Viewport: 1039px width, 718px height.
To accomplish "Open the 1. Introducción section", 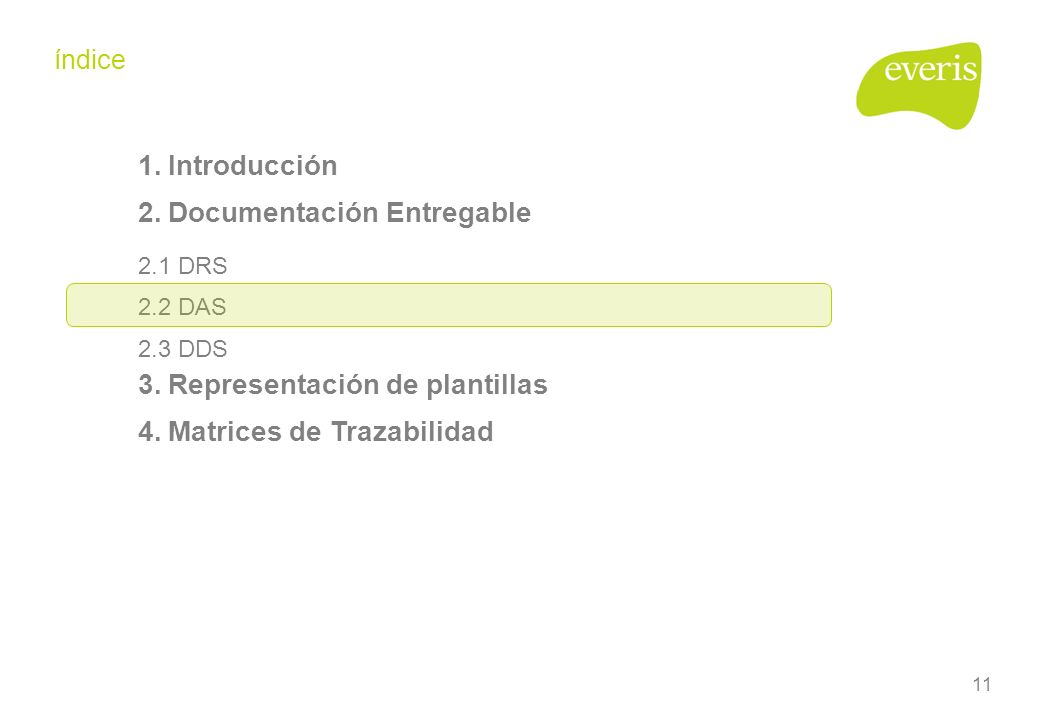I will tap(238, 166).
